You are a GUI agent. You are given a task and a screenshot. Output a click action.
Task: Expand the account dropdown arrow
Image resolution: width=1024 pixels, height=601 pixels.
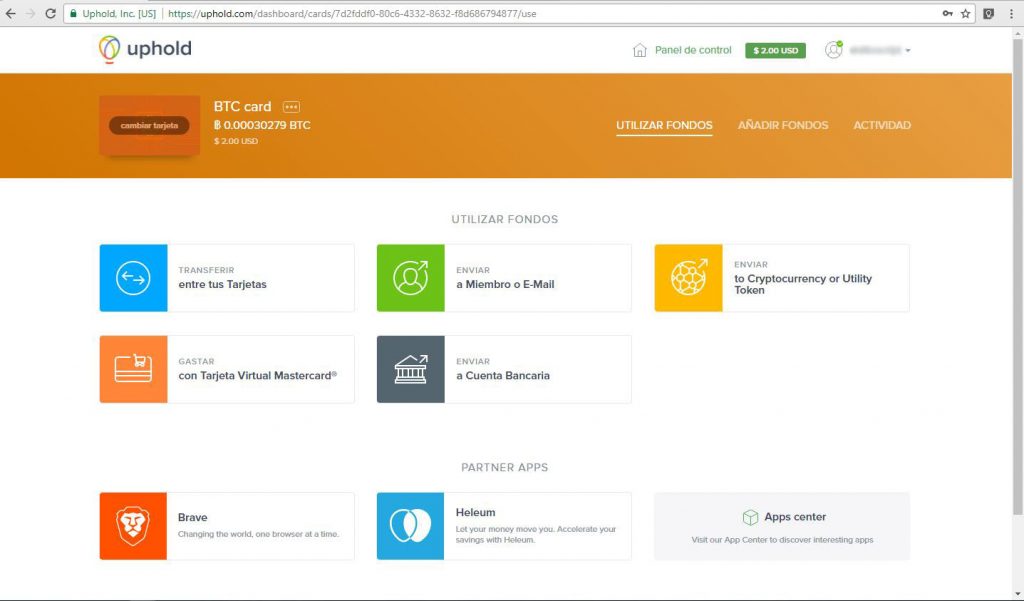(908, 50)
